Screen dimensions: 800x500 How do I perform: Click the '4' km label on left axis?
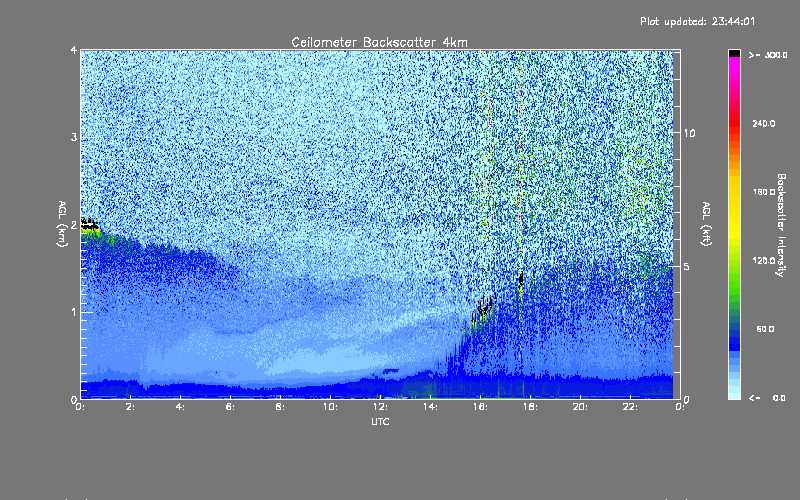(74, 51)
